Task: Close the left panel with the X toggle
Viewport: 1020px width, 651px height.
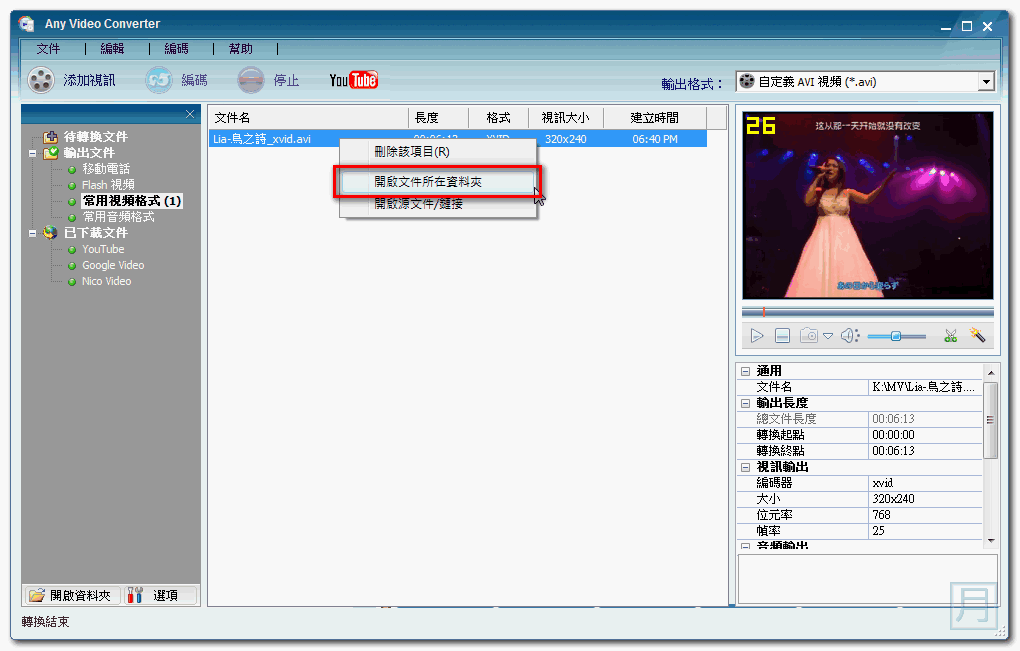Action: tap(190, 114)
